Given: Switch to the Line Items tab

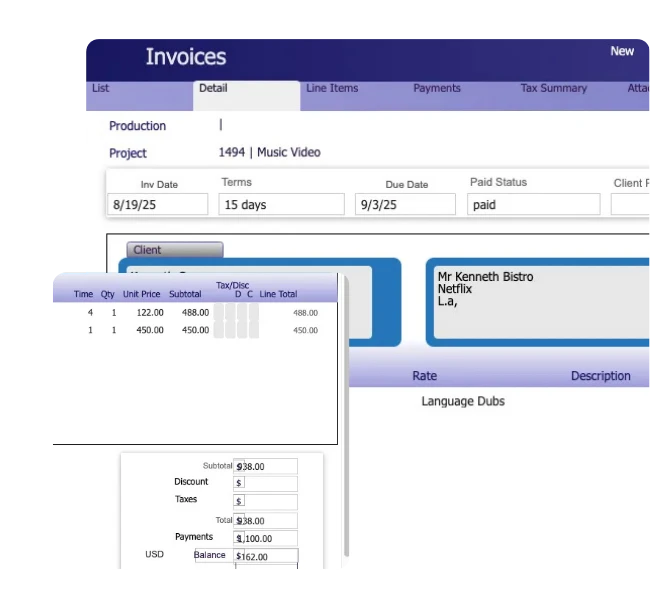Looking at the screenshot, I should (353, 95).
